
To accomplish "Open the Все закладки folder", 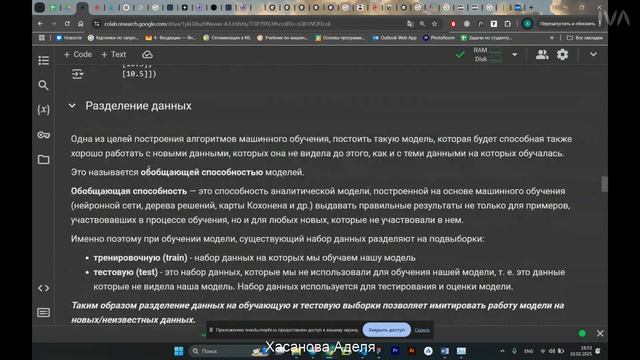I will tap(584, 38).
